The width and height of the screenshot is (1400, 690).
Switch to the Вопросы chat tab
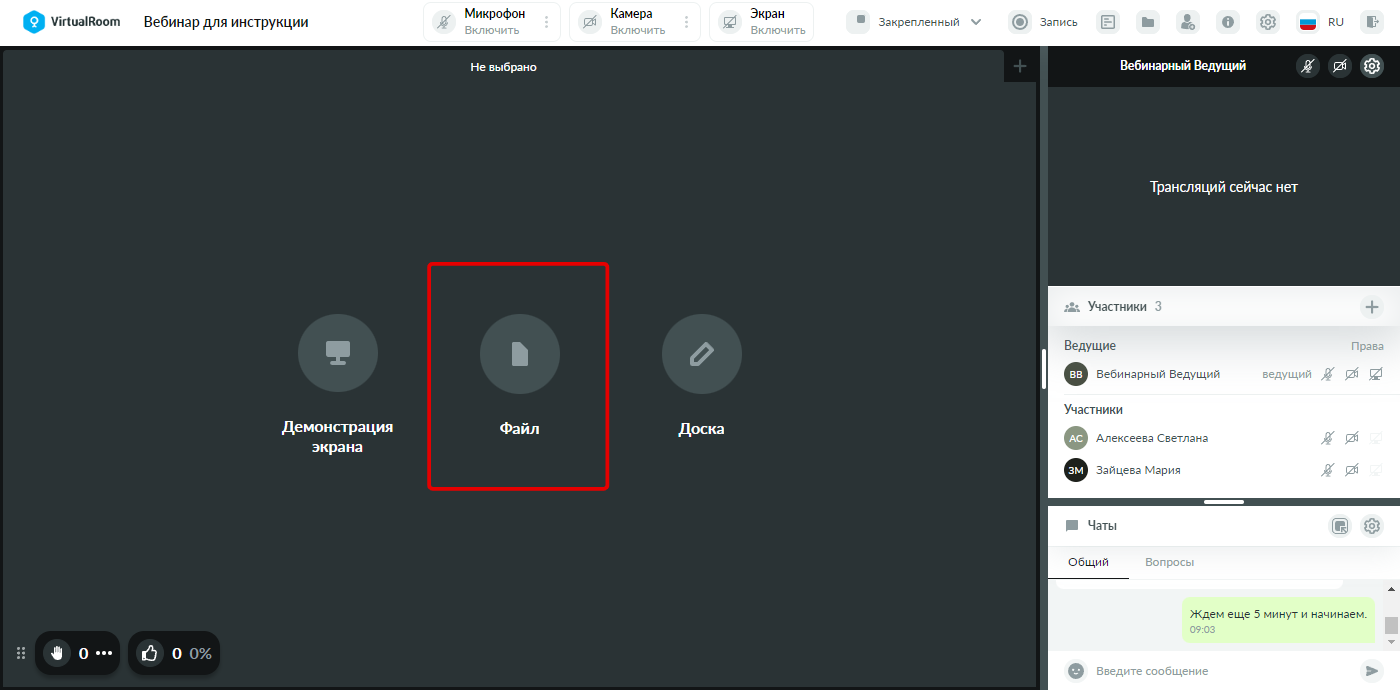1169,562
